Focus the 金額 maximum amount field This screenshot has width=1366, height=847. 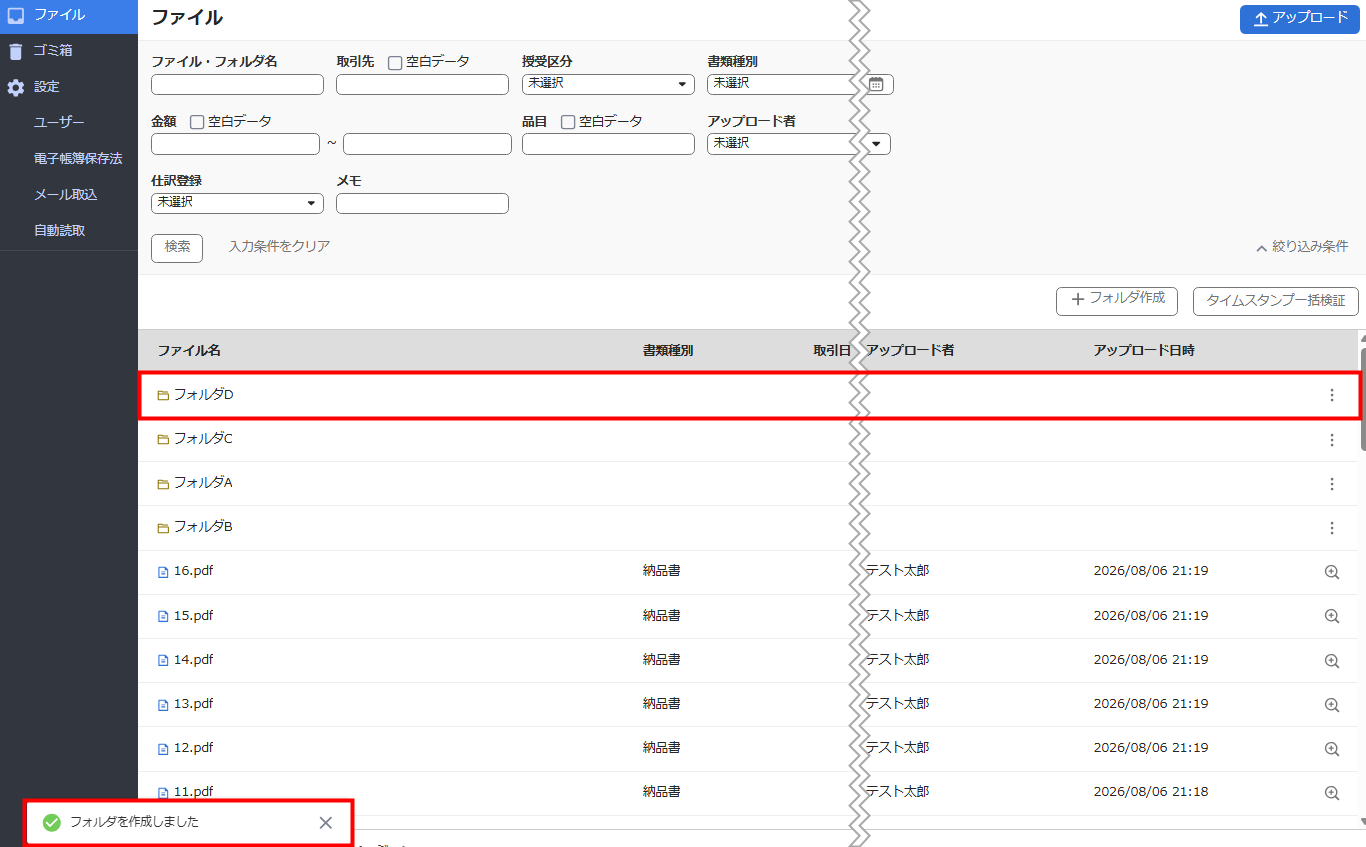(427, 144)
